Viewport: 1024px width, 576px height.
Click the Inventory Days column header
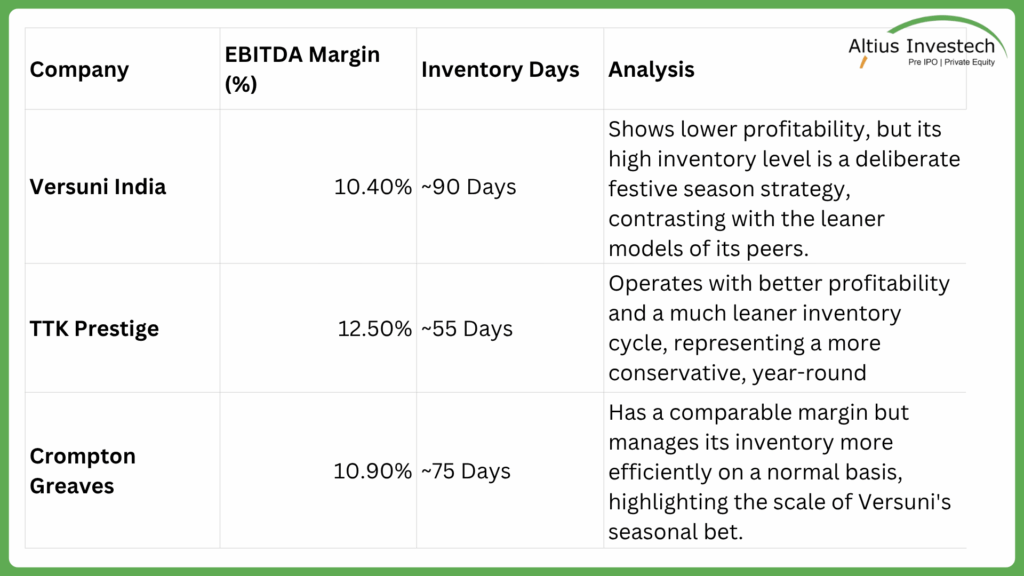500,70
